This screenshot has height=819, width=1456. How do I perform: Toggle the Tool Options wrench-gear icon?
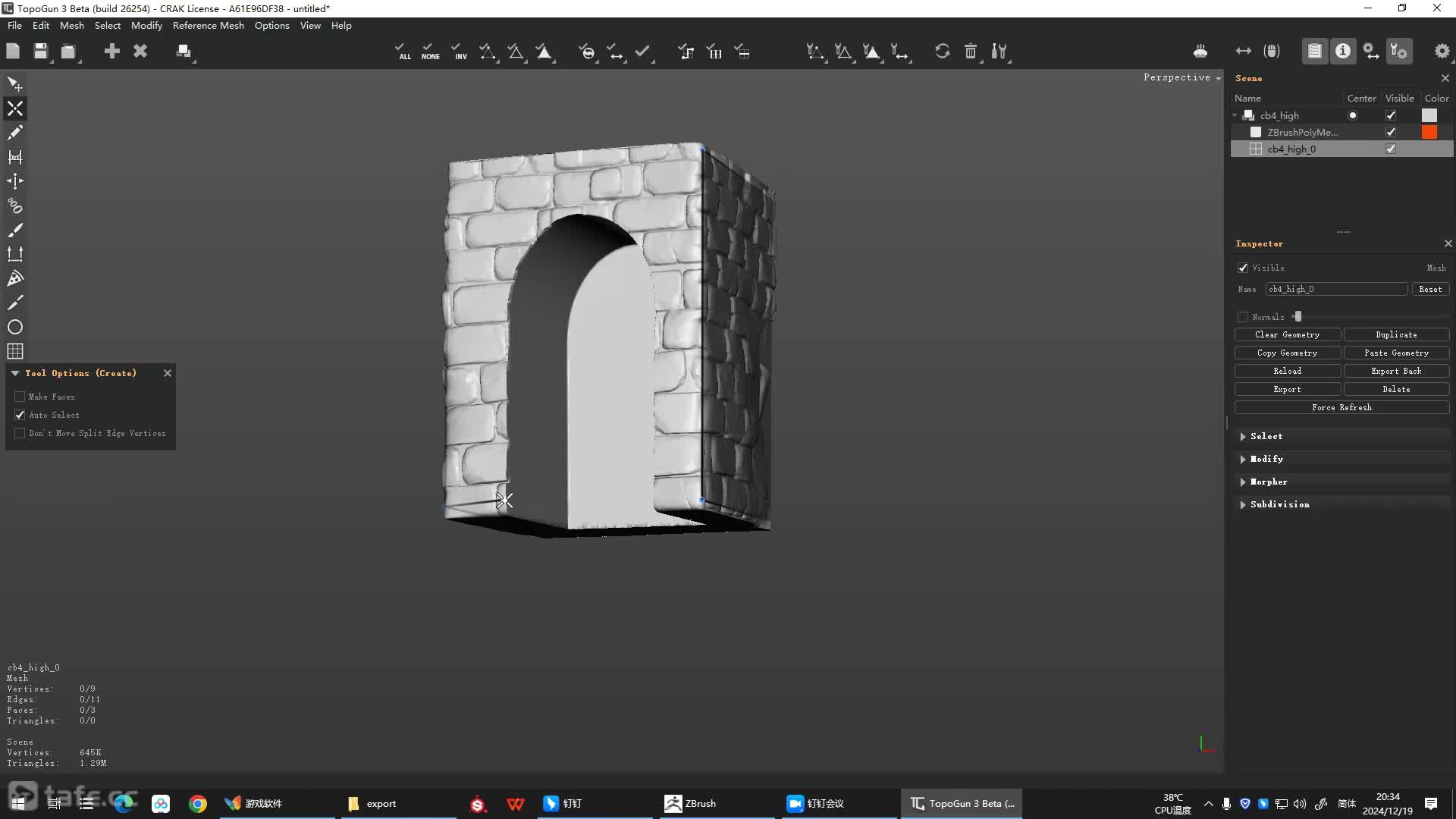pos(1399,51)
